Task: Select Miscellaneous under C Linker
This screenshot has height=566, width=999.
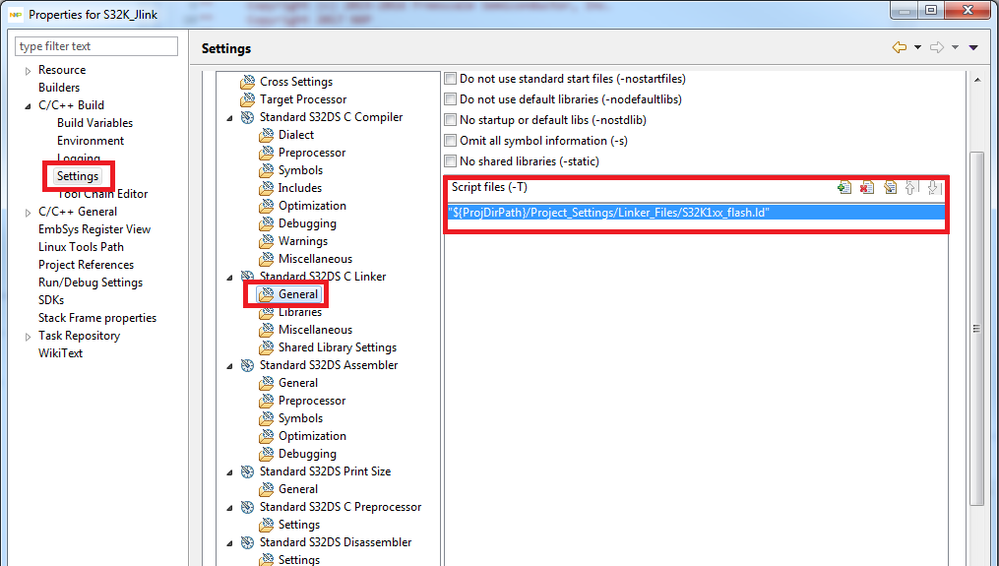Action: click(x=315, y=330)
